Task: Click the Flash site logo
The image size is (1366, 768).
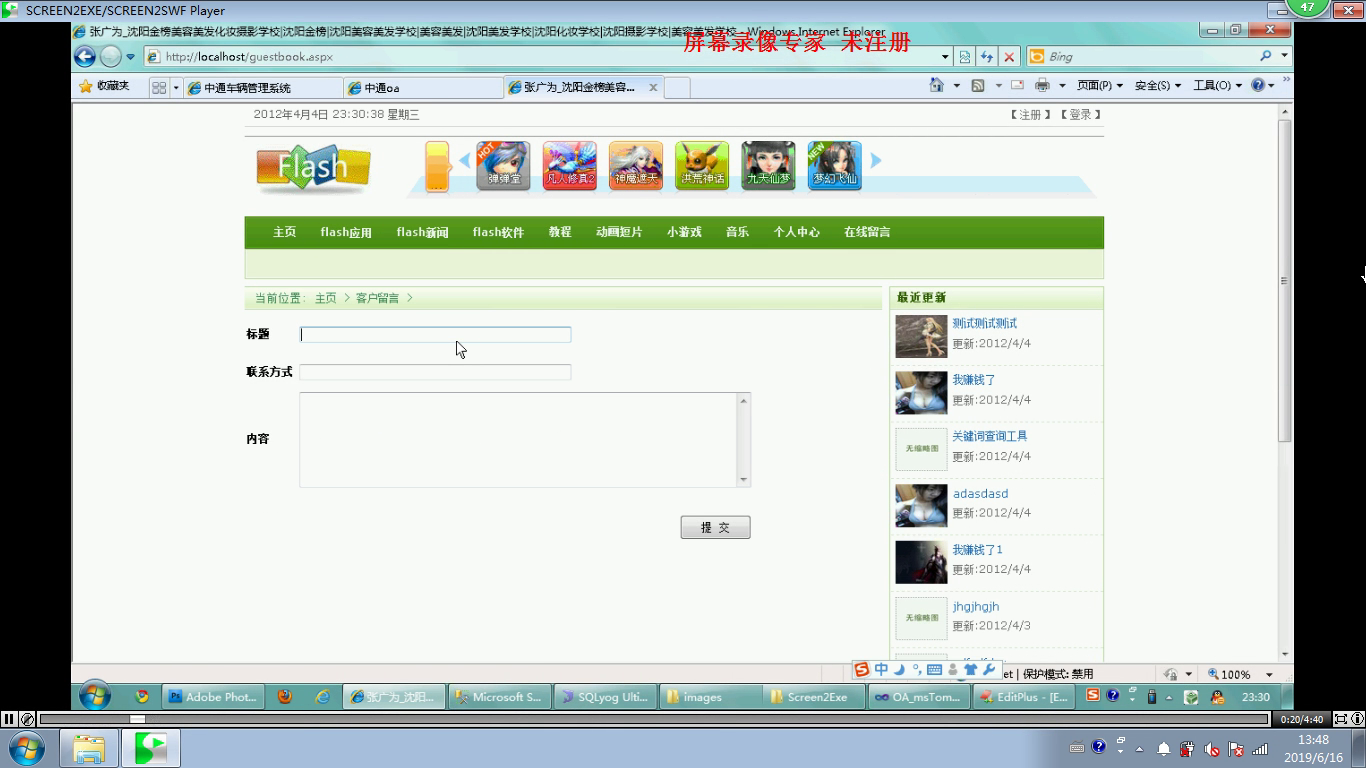Action: pyautogui.click(x=313, y=168)
